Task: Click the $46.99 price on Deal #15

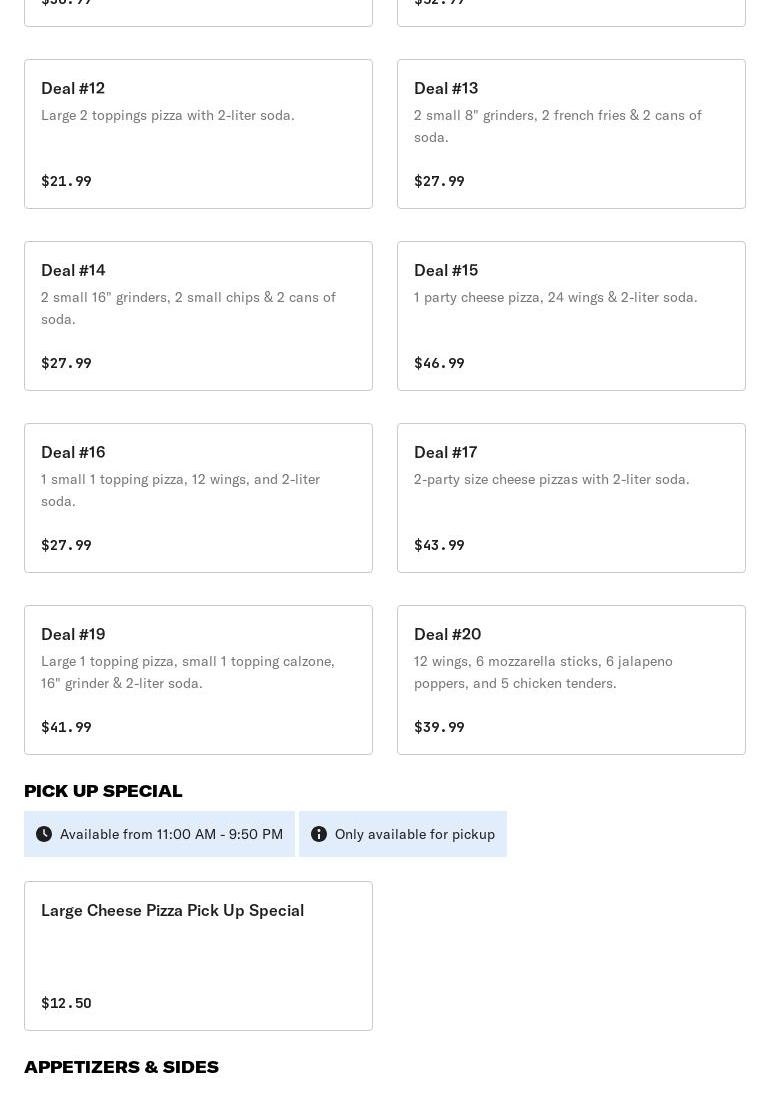Action: 439,363
